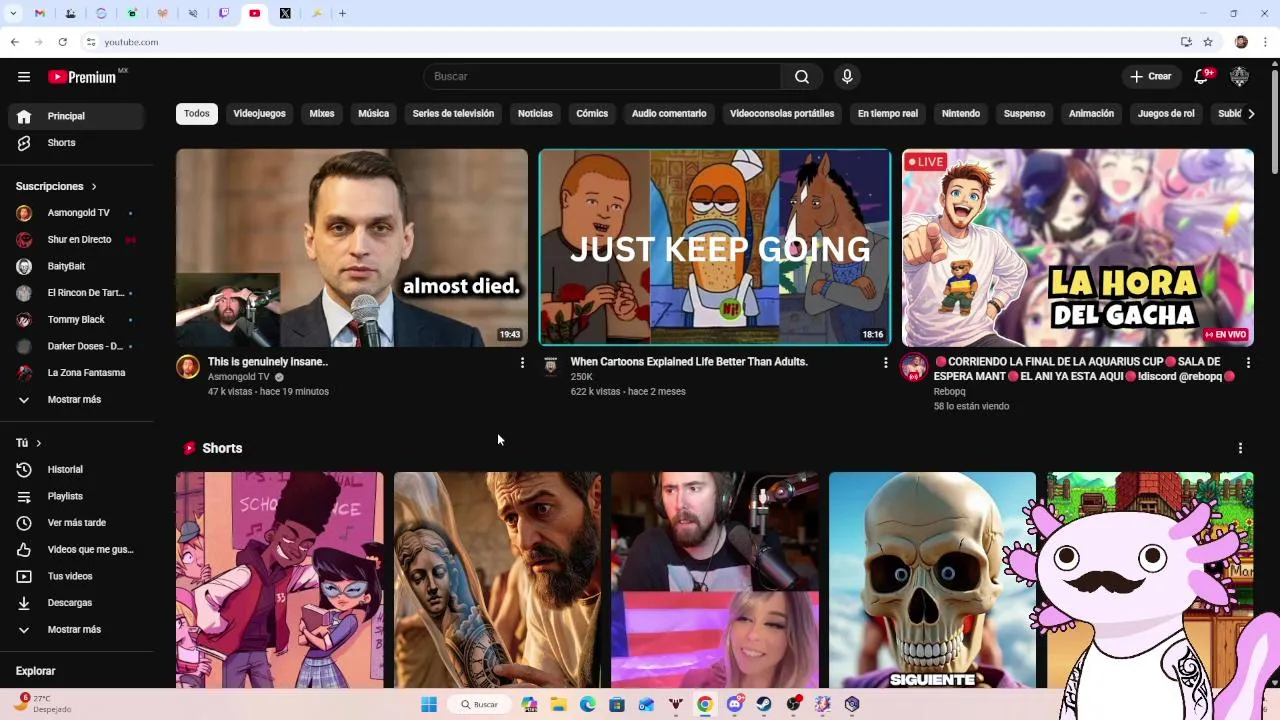Select the En tiempo real chip
Viewport: 1280px width, 720px height.
tap(888, 114)
